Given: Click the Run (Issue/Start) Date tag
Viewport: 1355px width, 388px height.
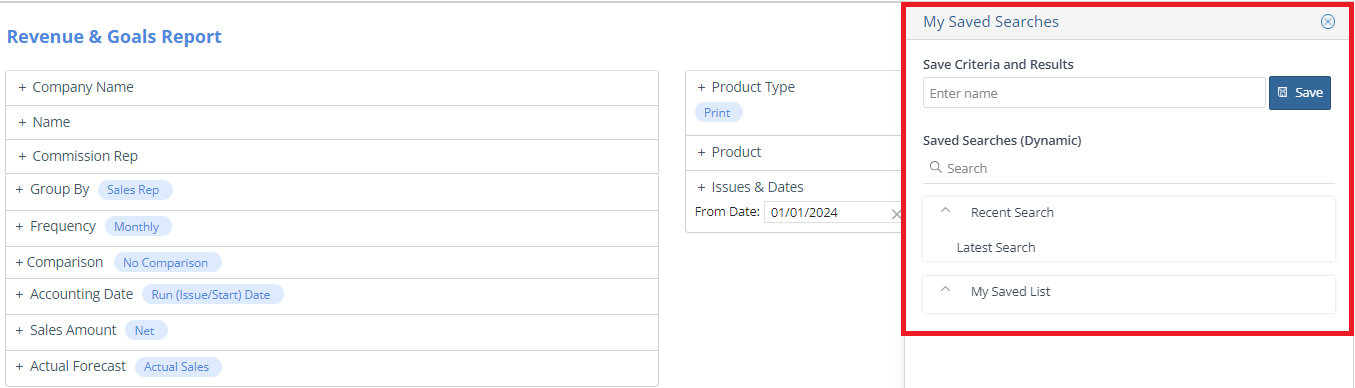Looking at the screenshot, I should point(212,295).
